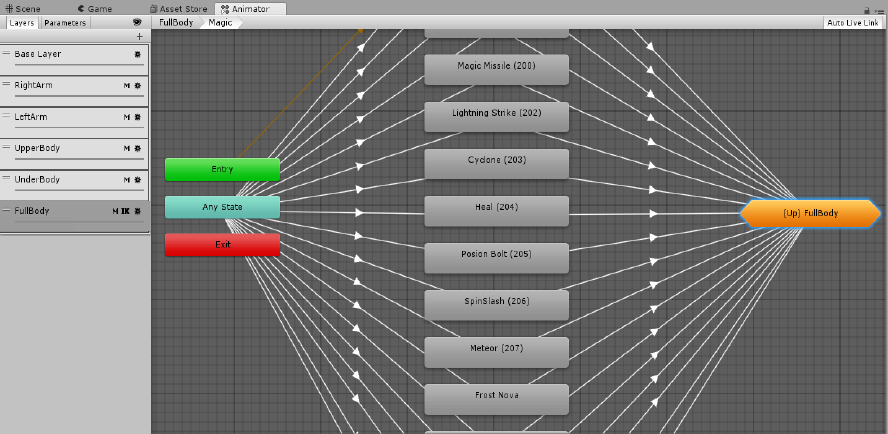Select the Meteor (207) state
This screenshot has width=888, height=434.
click(497, 352)
